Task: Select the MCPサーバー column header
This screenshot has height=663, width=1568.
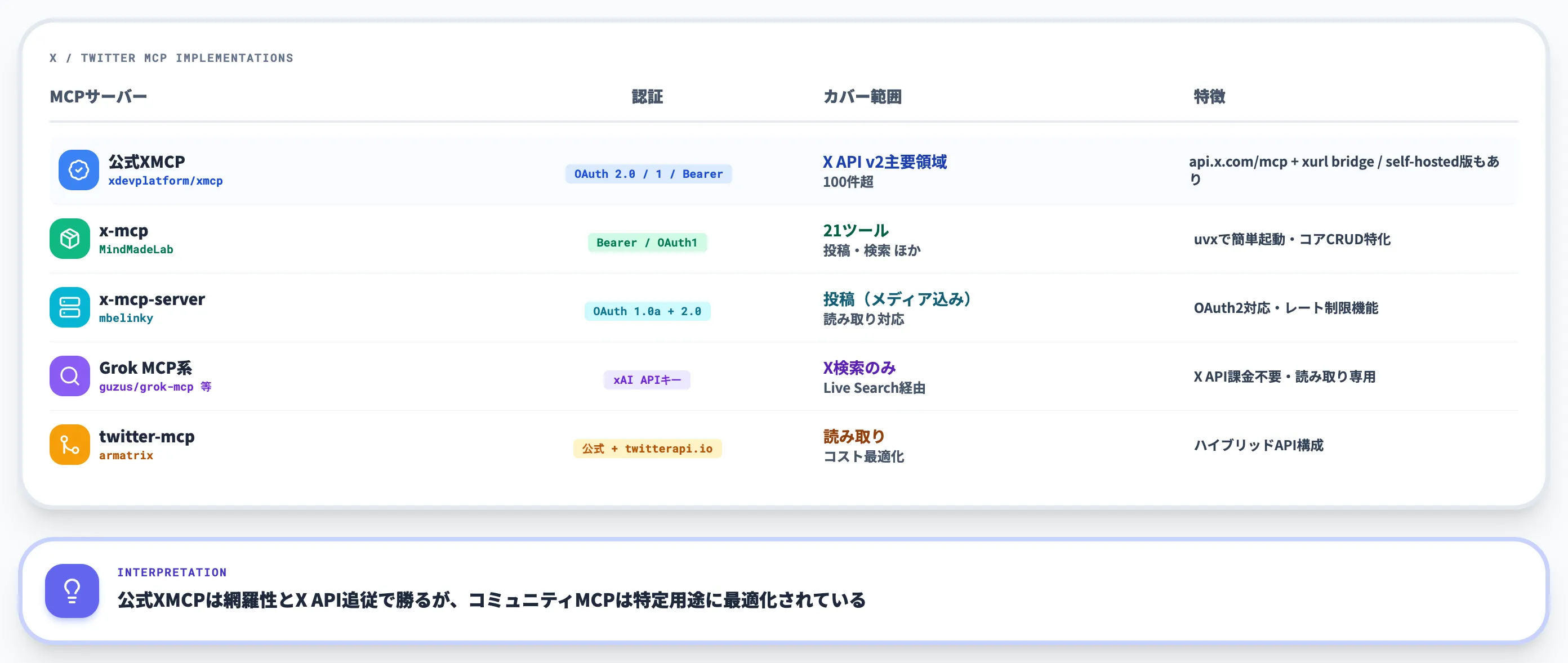Action: tap(99, 97)
